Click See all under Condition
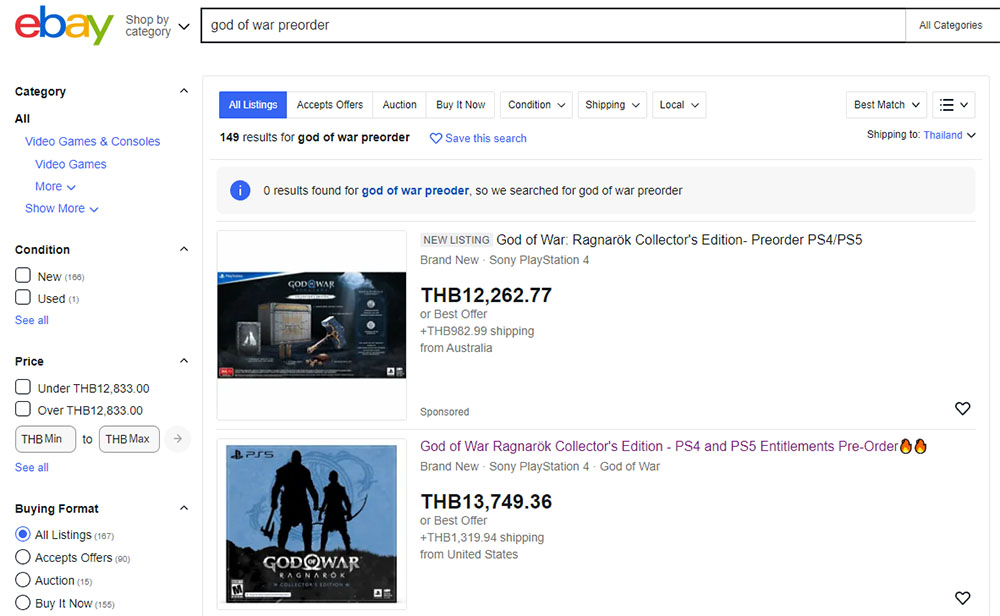The height and width of the screenshot is (616, 1000). [x=32, y=320]
